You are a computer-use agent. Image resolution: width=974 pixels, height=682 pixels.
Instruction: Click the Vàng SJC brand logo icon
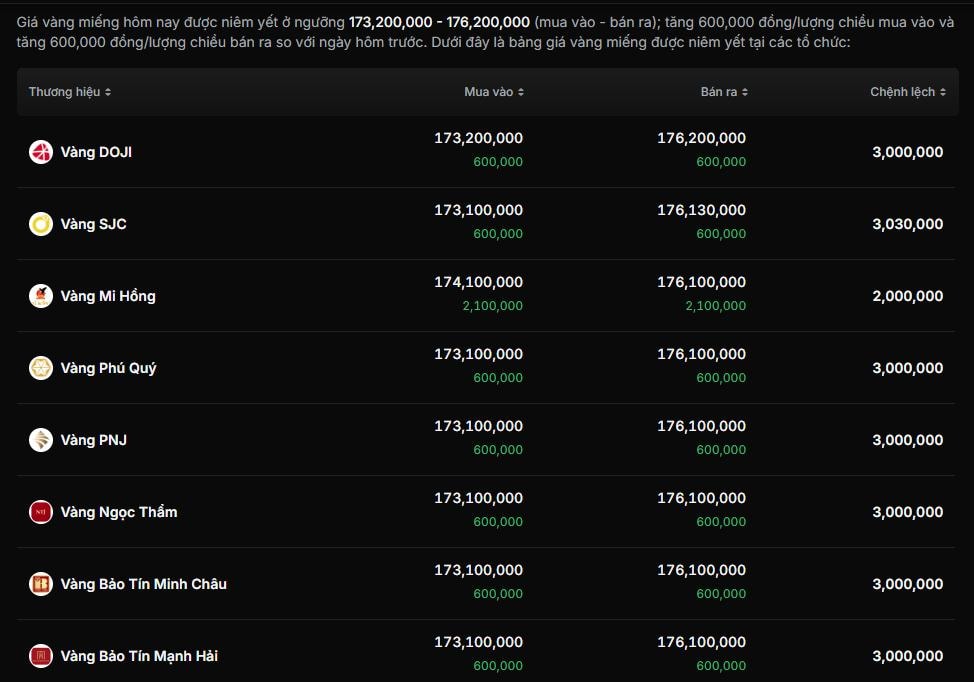click(x=41, y=224)
